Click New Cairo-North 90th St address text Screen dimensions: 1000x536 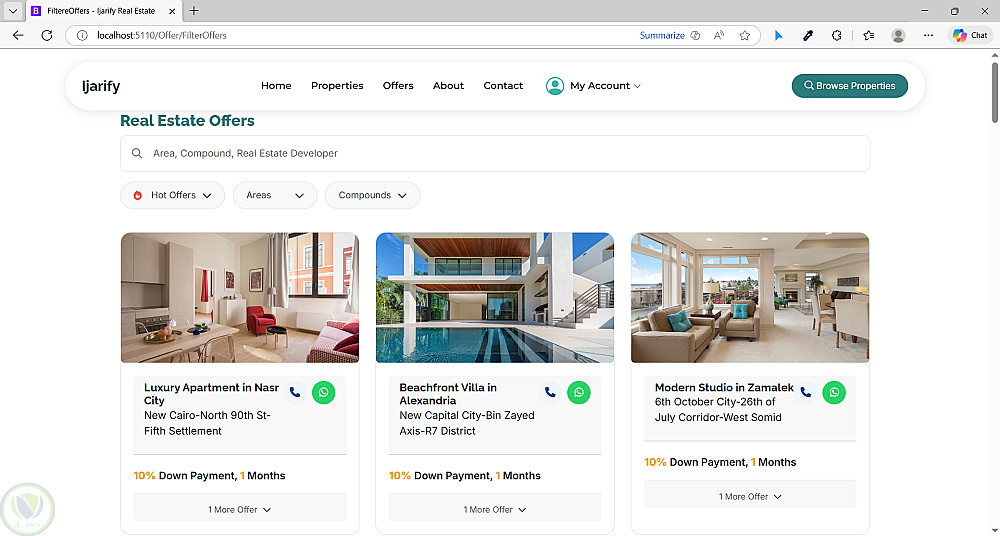(207, 423)
